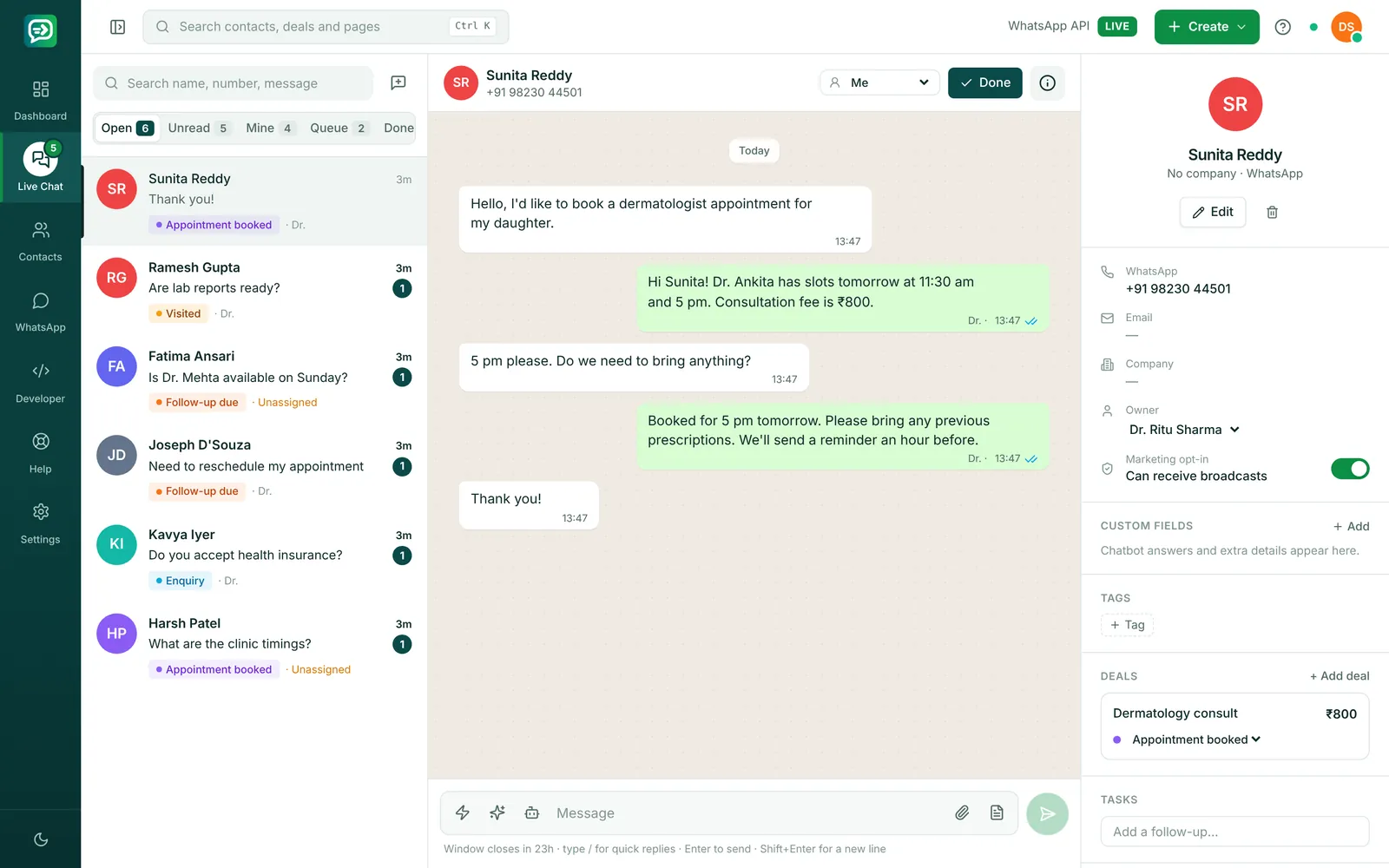Open message templates document icon
The width and height of the screenshot is (1389, 868).
click(x=997, y=813)
